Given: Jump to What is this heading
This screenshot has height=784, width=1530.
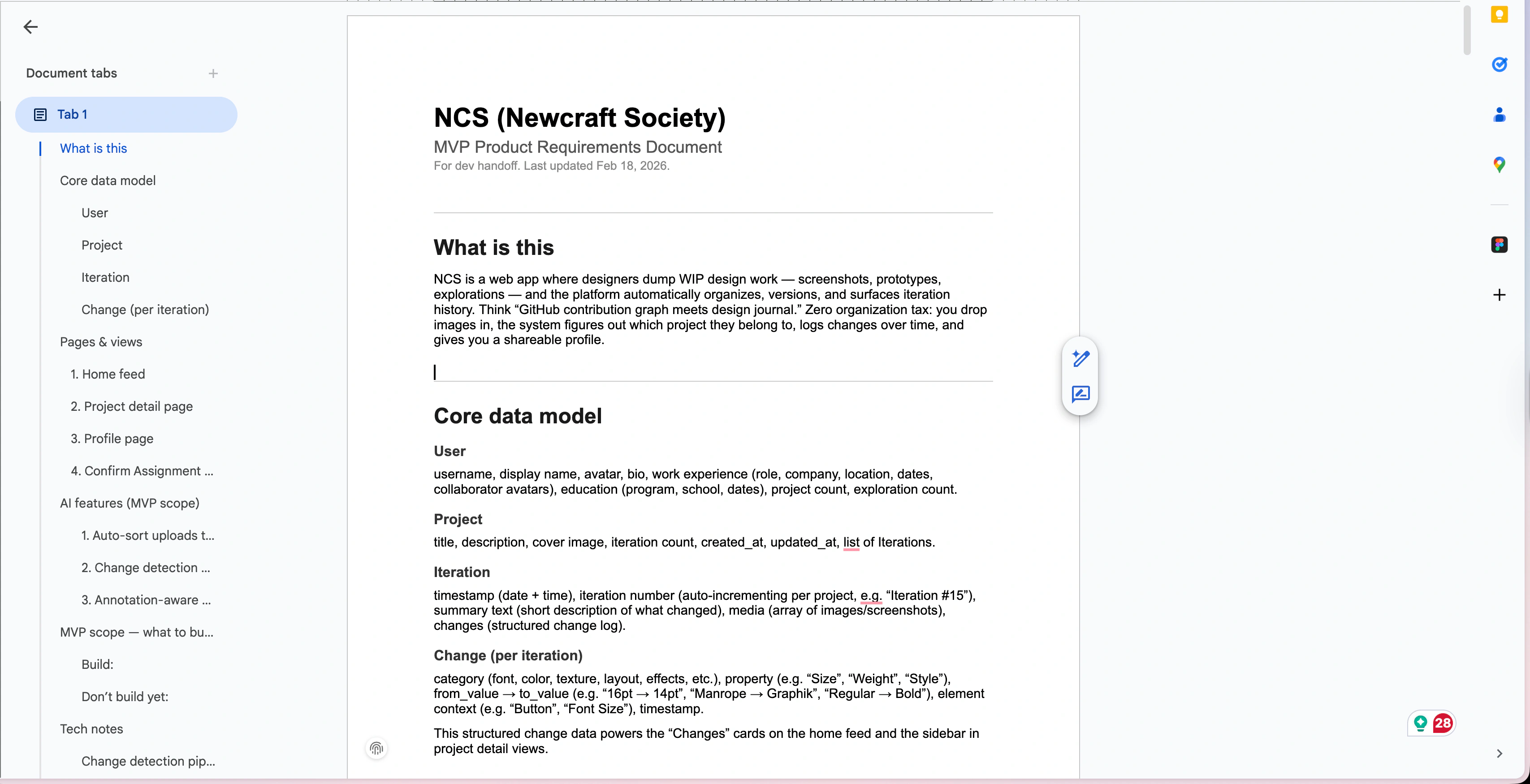Looking at the screenshot, I should 93,148.
